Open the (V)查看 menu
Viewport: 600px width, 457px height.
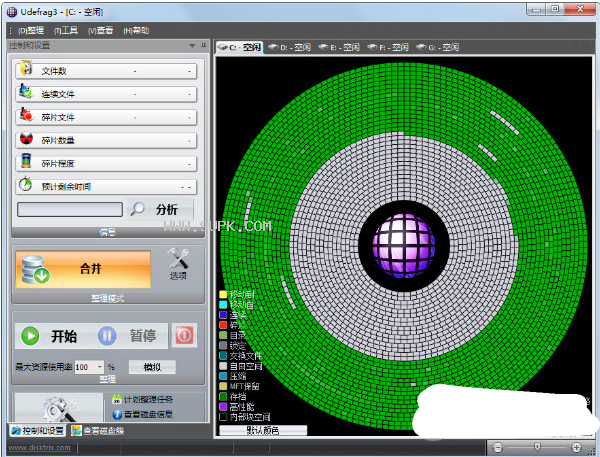100,31
